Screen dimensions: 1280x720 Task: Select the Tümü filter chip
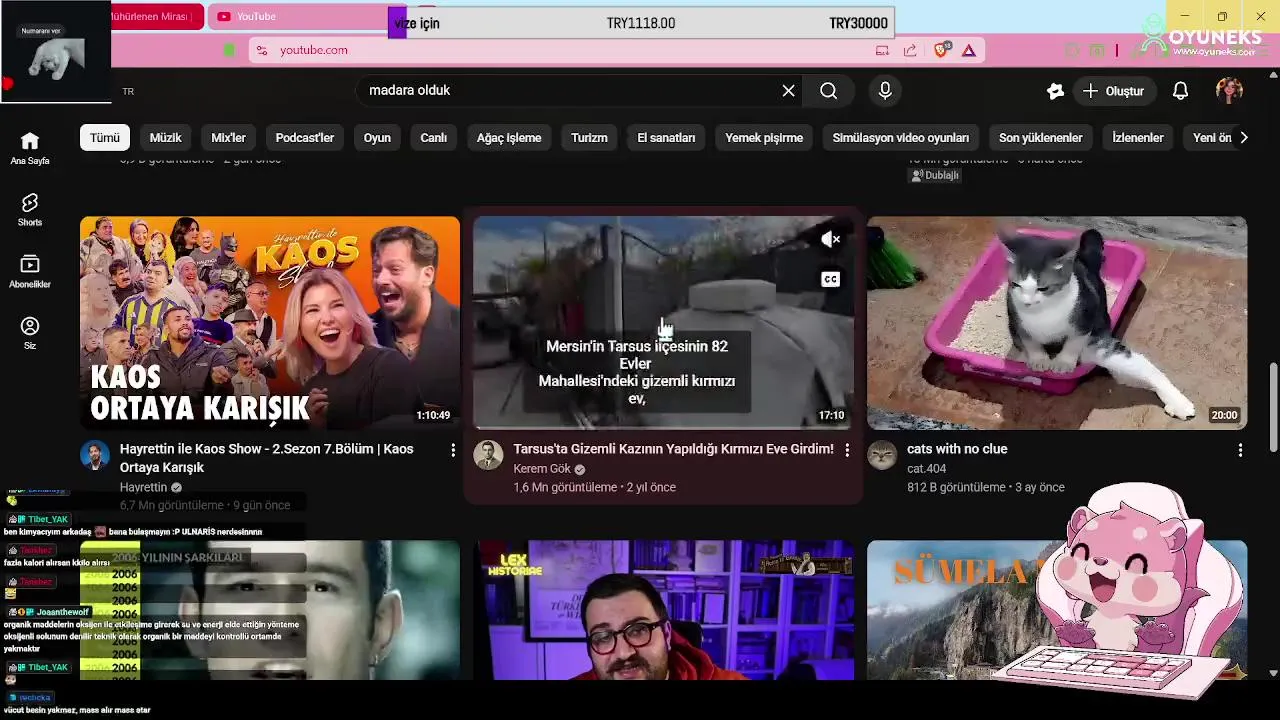click(105, 138)
